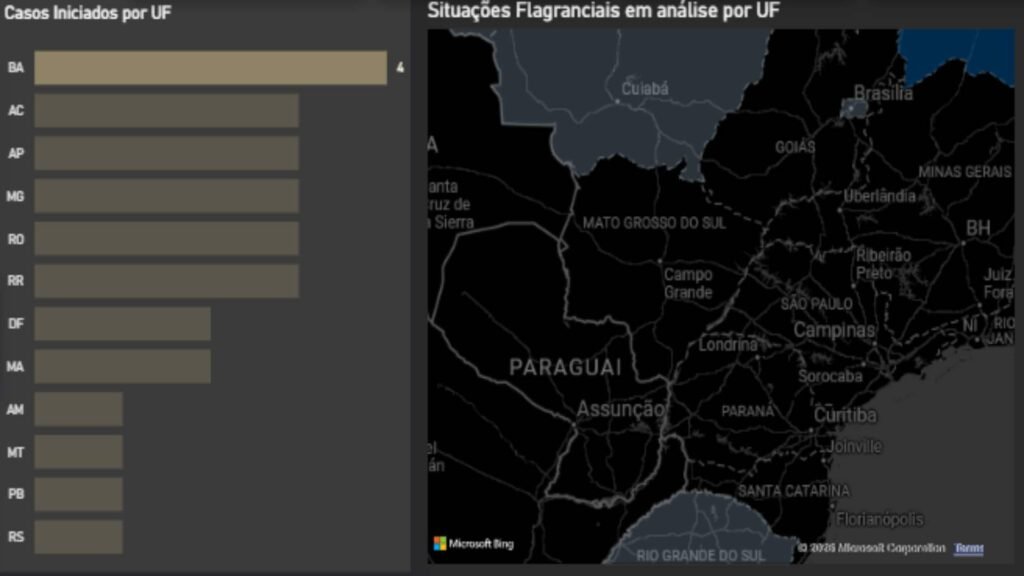Image resolution: width=1024 pixels, height=576 pixels.
Task: Click the Microsoft Bing logo on the map
Action: pos(474,543)
